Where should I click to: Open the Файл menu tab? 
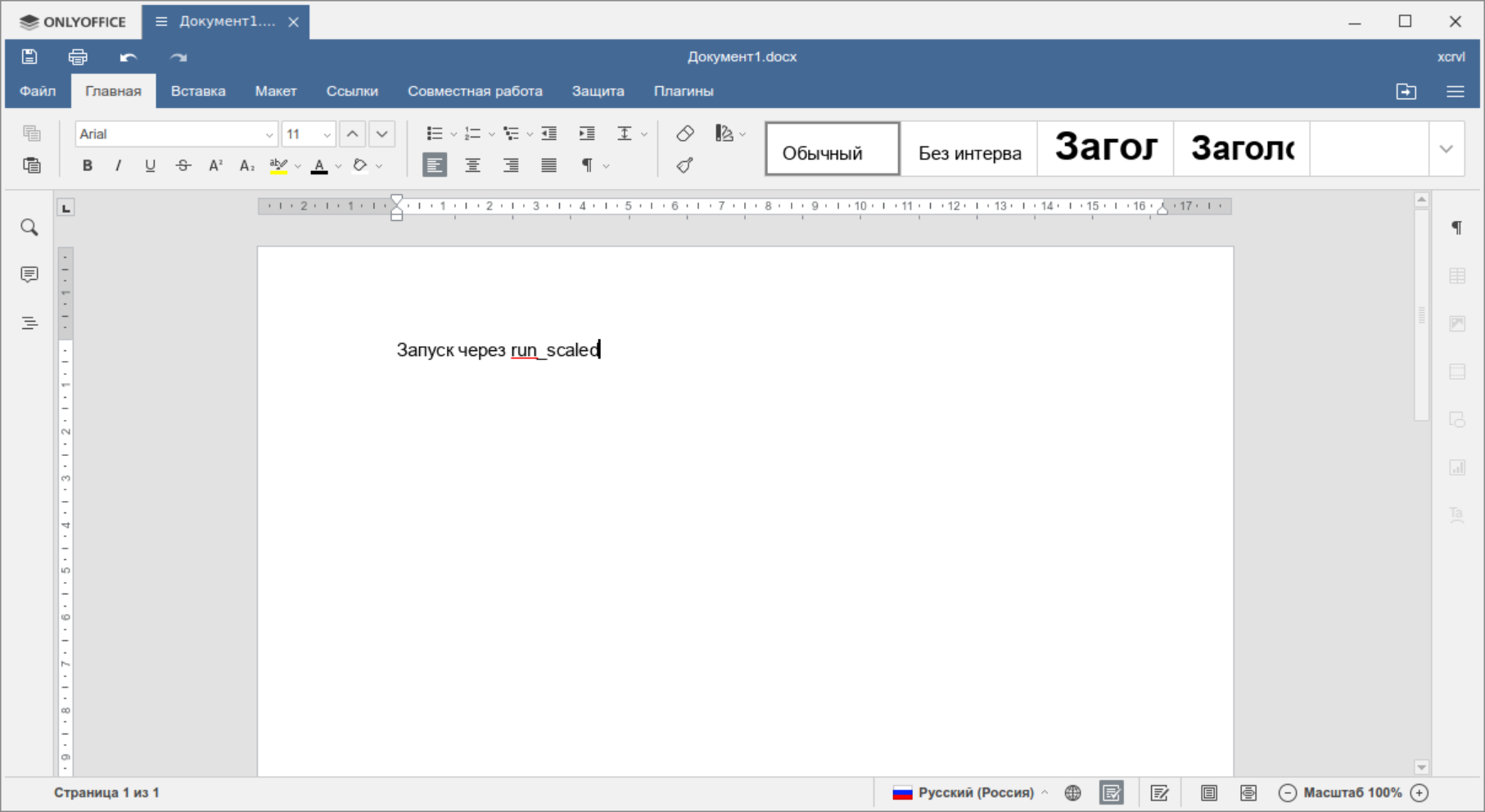click(x=38, y=91)
